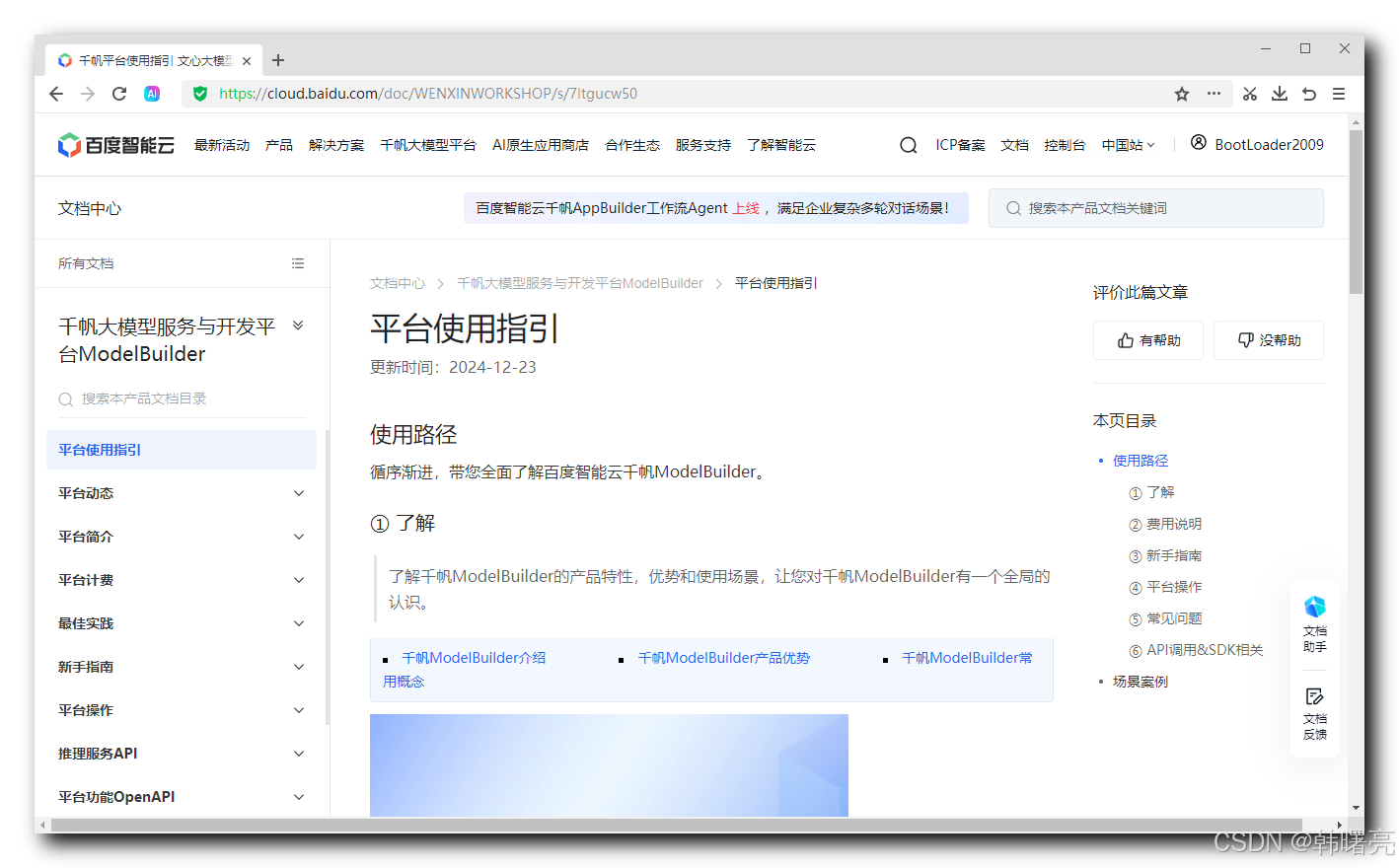Click the 有帮助 thumbs-up button
The width and height of the screenshot is (1399, 868).
(x=1148, y=340)
